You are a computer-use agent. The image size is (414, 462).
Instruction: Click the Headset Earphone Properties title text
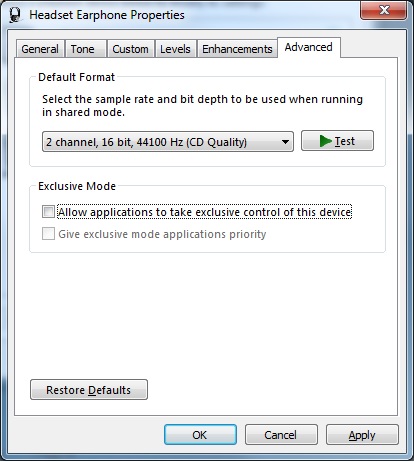107,15
